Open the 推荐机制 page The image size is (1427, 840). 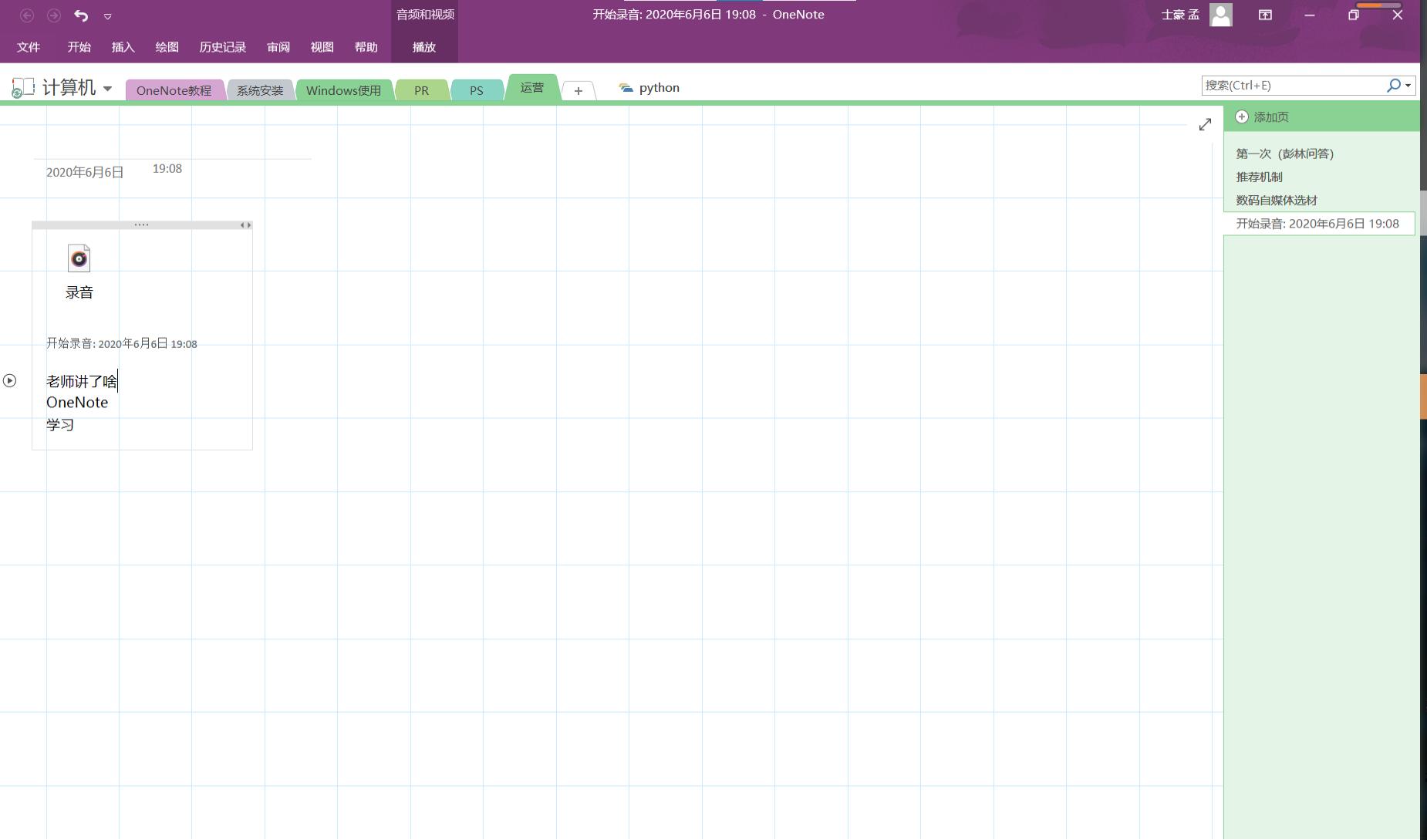pyautogui.click(x=1260, y=177)
